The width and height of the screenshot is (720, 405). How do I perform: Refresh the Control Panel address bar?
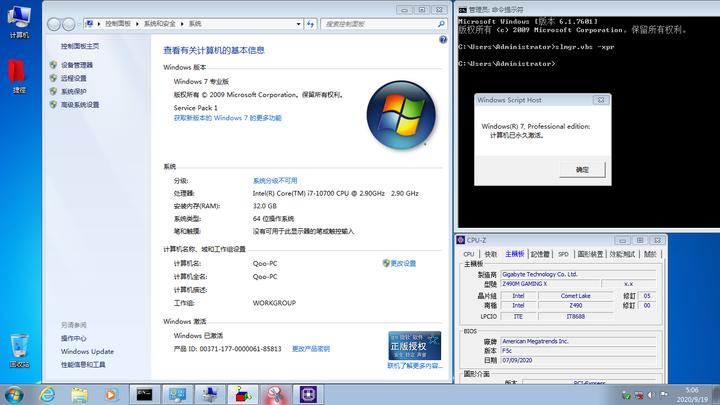pos(311,24)
